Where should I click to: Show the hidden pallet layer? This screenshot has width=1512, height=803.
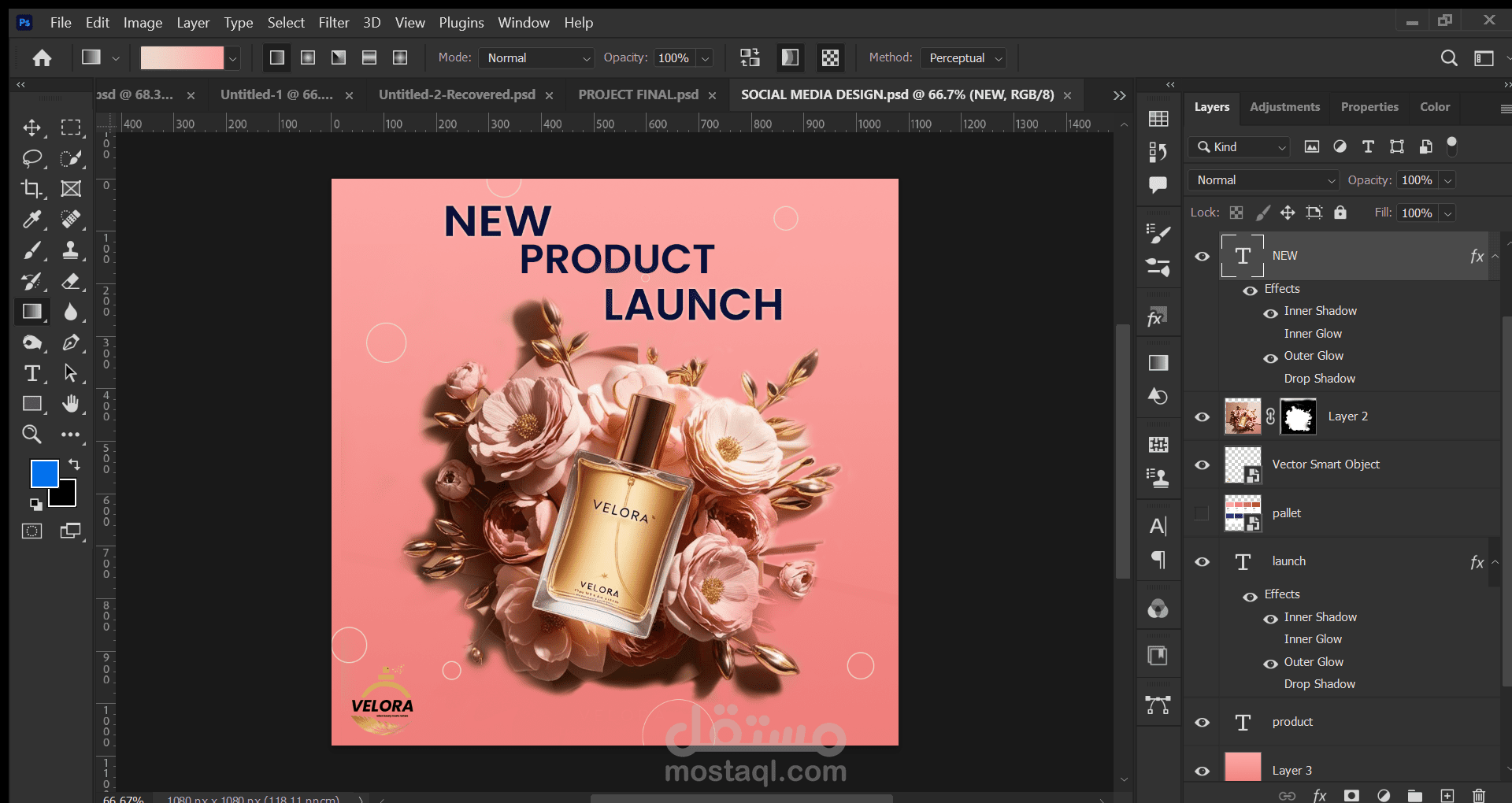[1202, 513]
